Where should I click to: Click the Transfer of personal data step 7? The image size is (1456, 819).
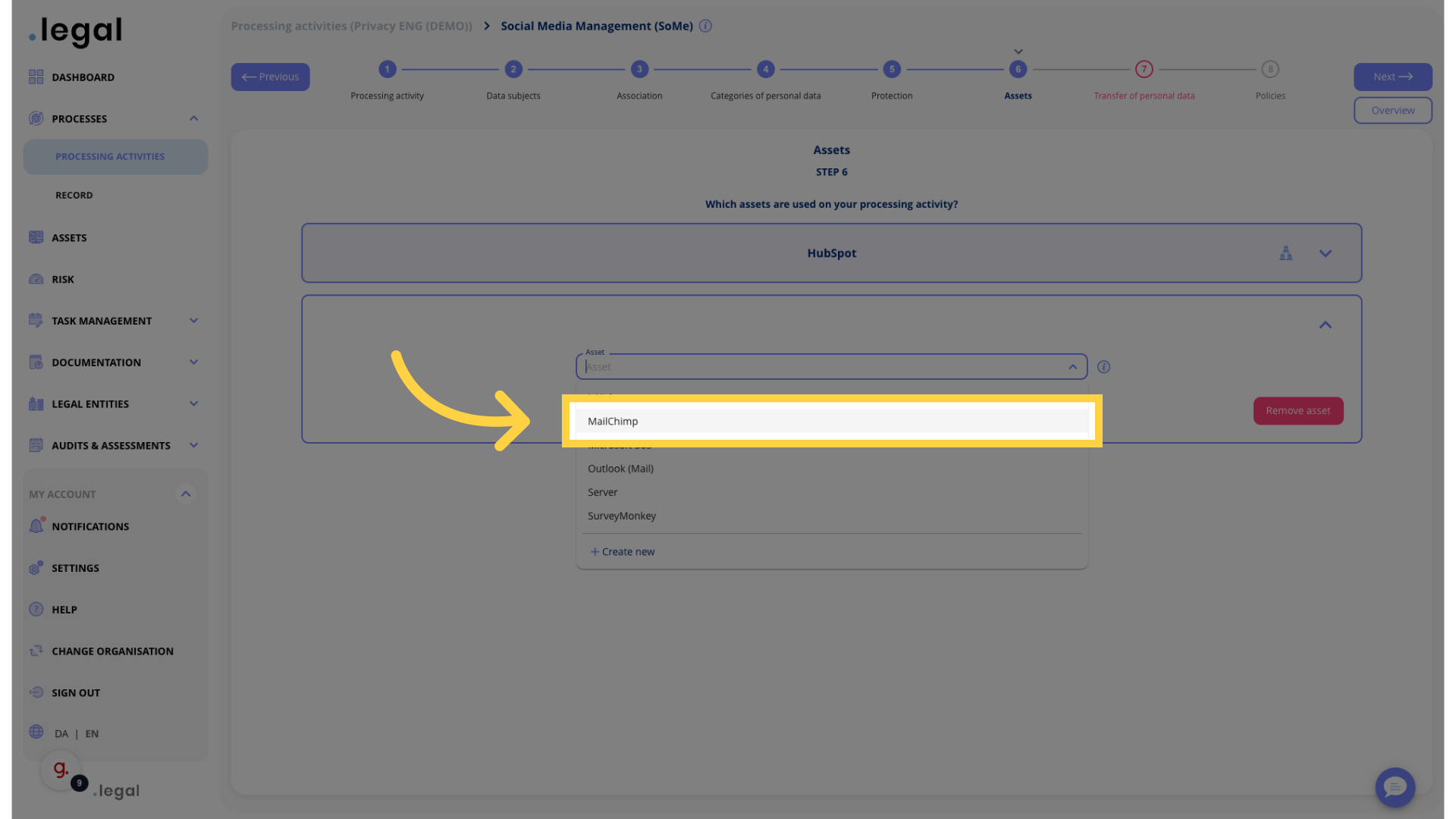pos(1144,68)
